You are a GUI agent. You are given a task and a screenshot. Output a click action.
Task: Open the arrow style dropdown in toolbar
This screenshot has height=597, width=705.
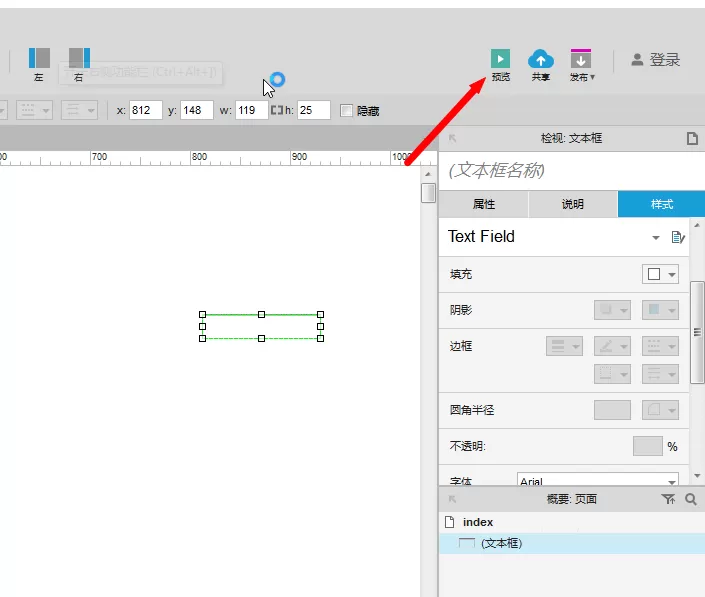click(80, 110)
